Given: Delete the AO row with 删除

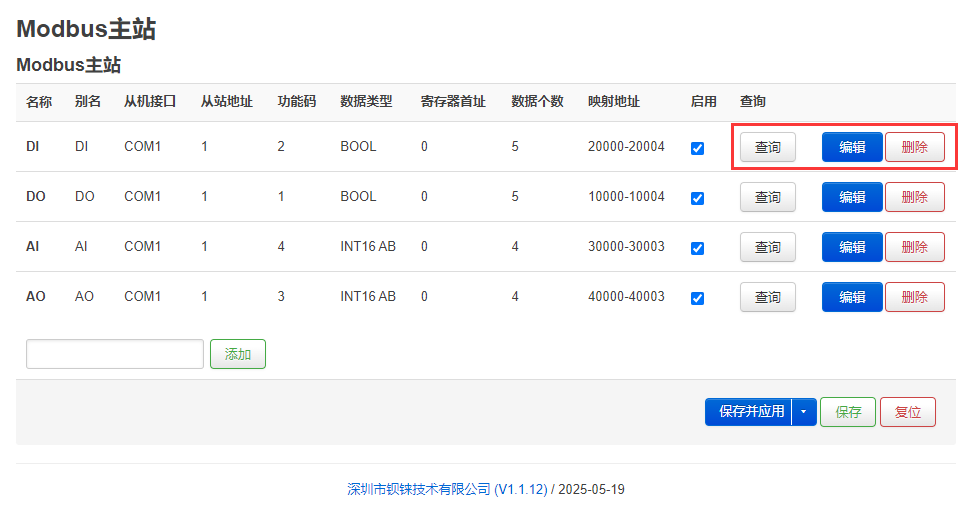Looking at the screenshot, I should [915, 297].
